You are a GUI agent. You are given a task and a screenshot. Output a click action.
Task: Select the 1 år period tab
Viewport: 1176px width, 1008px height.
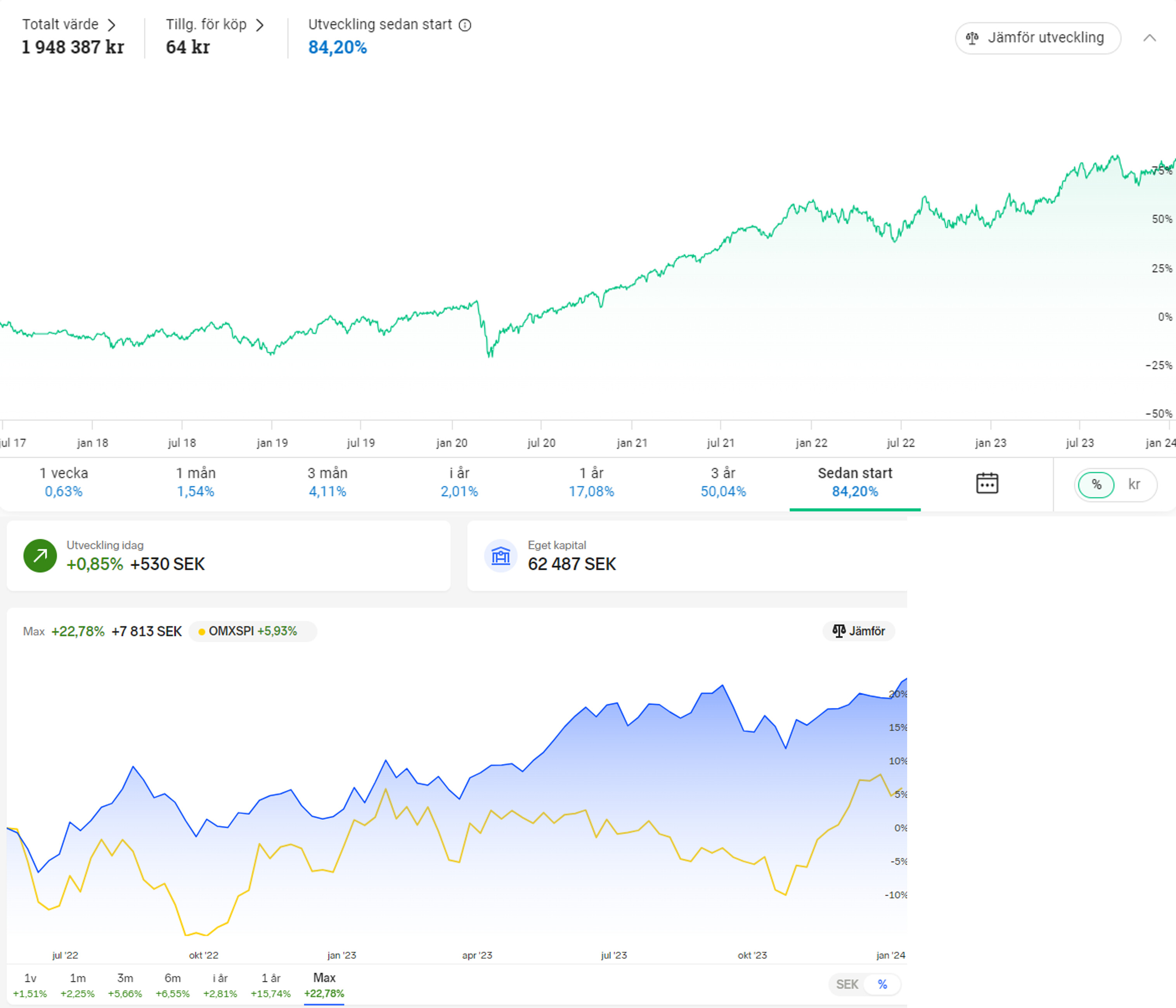tap(591, 482)
